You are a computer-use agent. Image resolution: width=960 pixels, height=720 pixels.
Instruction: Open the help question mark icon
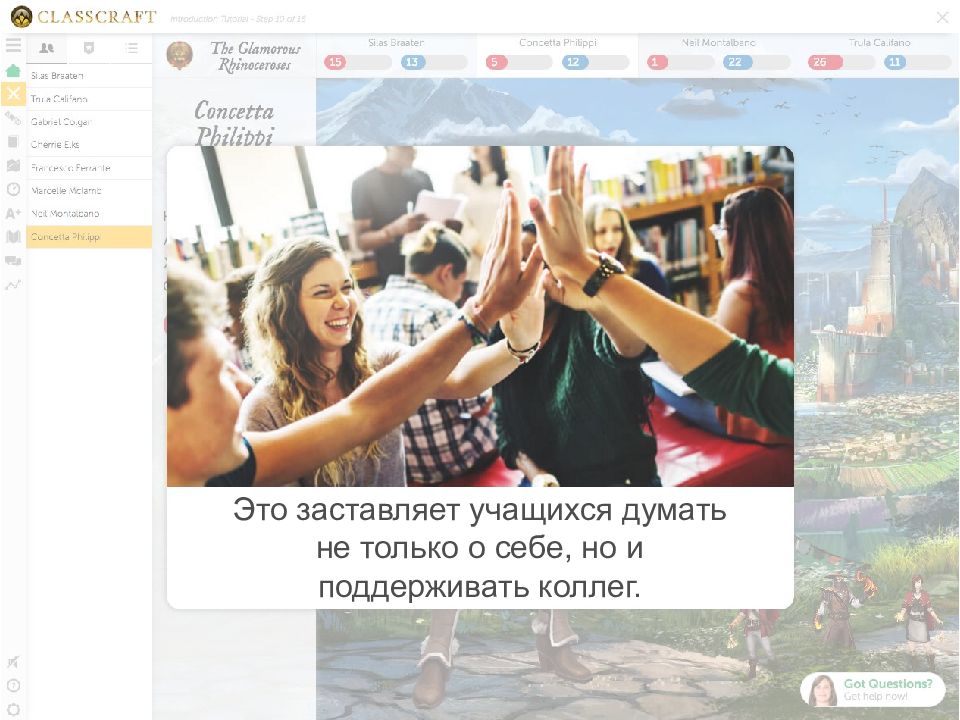point(13,686)
